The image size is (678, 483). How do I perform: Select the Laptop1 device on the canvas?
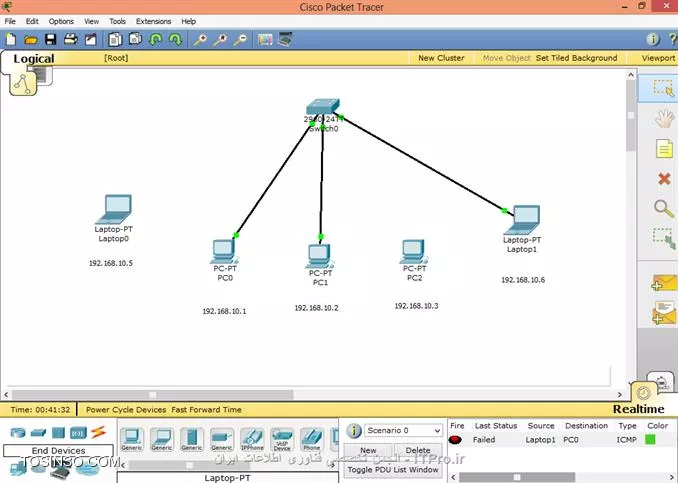click(x=524, y=219)
